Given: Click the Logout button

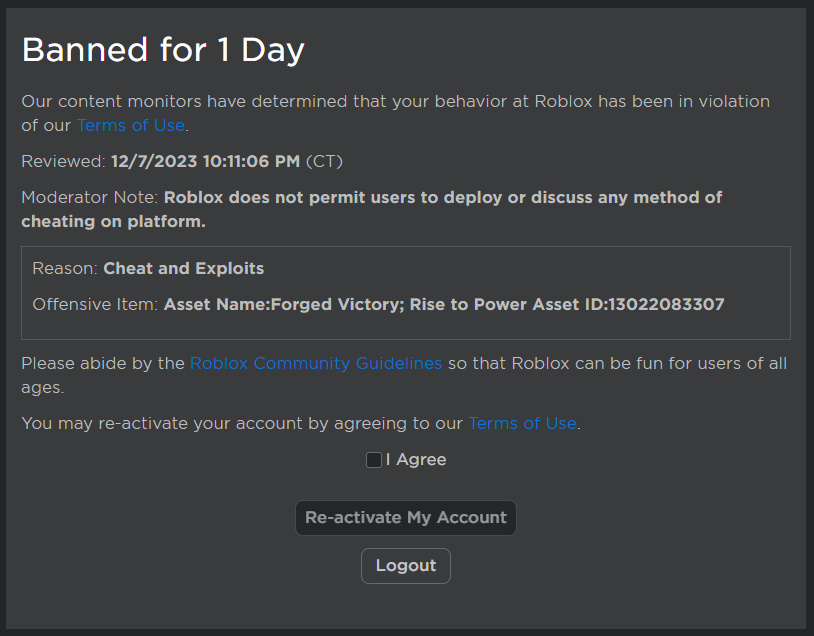Looking at the screenshot, I should 405,565.
